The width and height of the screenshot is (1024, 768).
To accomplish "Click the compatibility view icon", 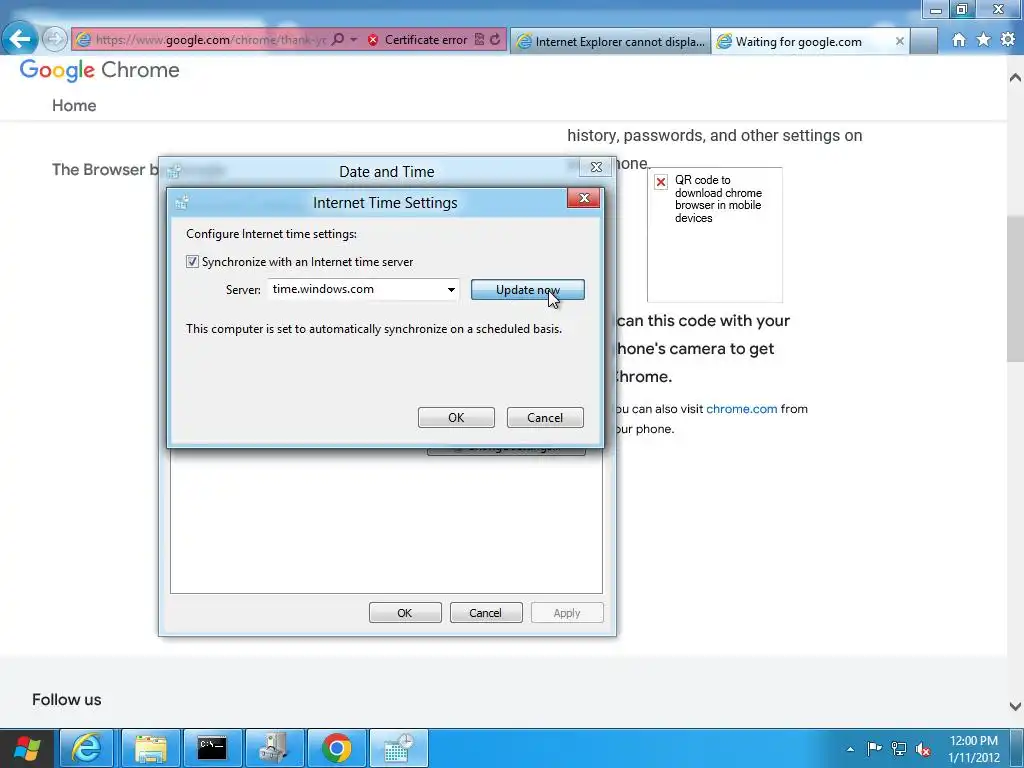I will 479,39.
